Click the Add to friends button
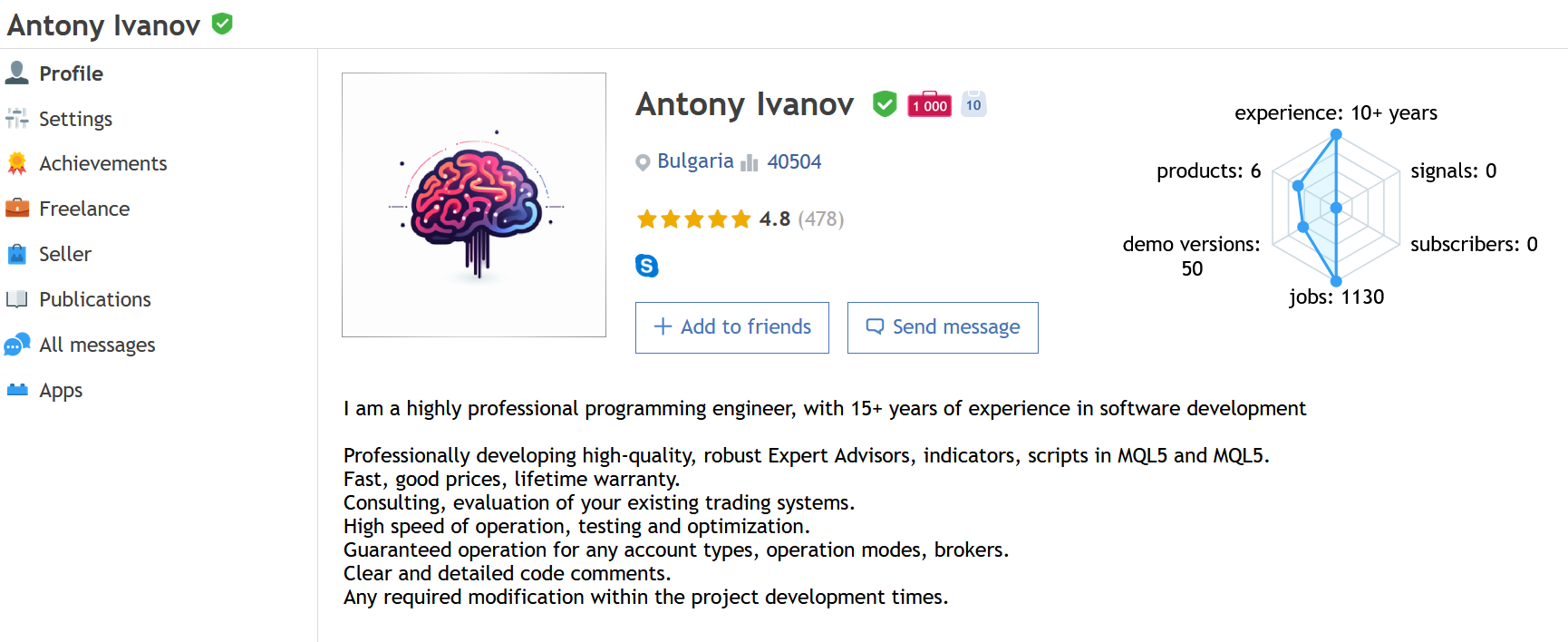Image resolution: width=1568 pixels, height=642 pixels. [731, 327]
